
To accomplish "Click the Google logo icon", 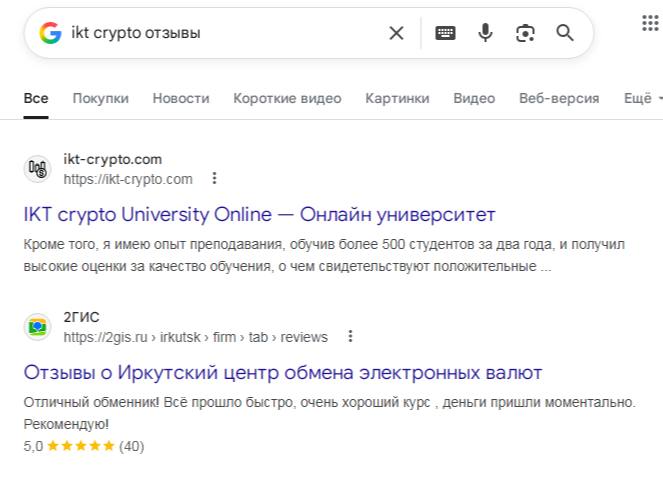I will [x=50, y=33].
